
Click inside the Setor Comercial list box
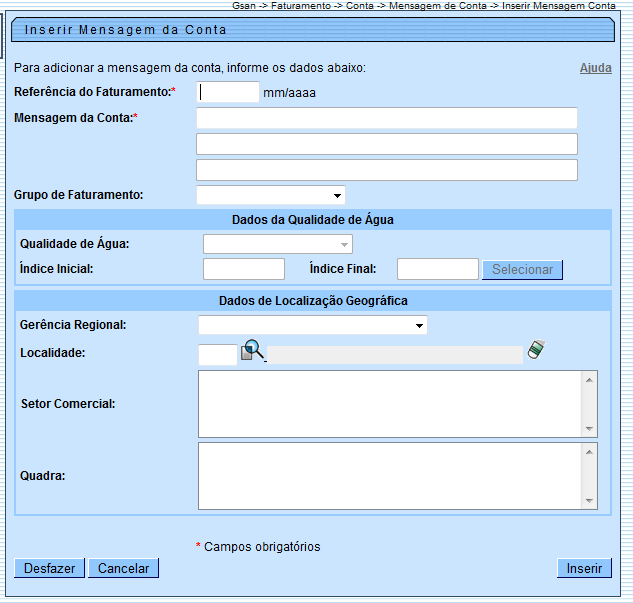pyautogui.click(x=390, y=404)
